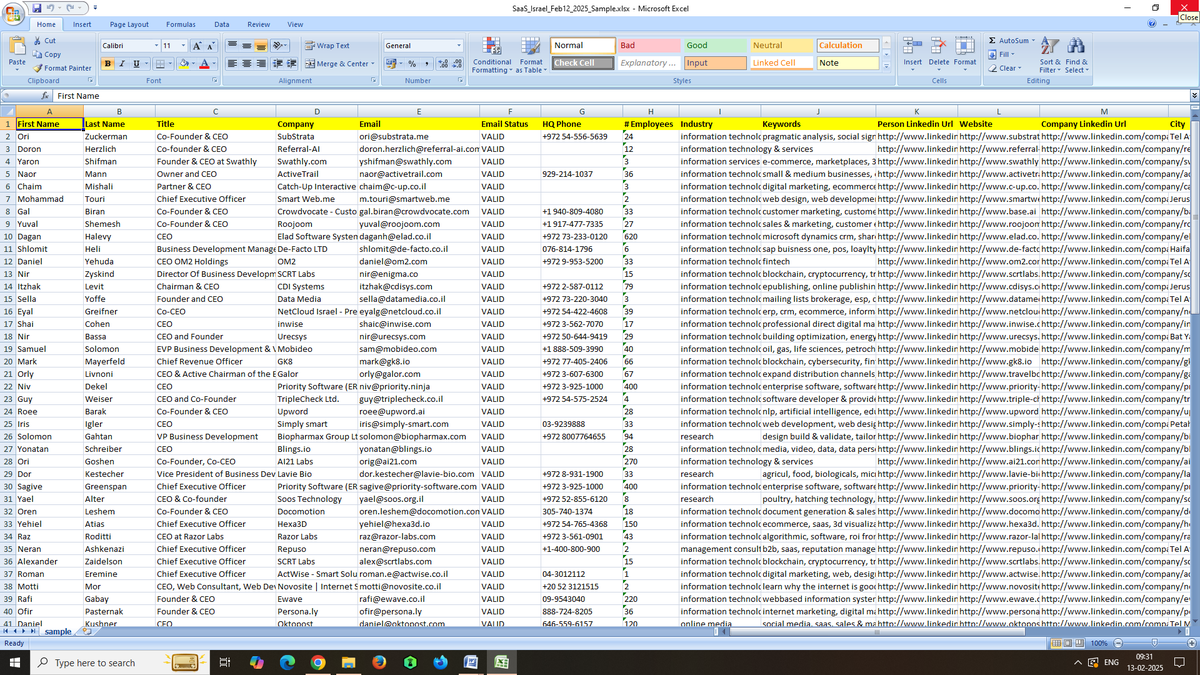Click Increase Decimal
1200x675 pixels.
pos(443,64)
